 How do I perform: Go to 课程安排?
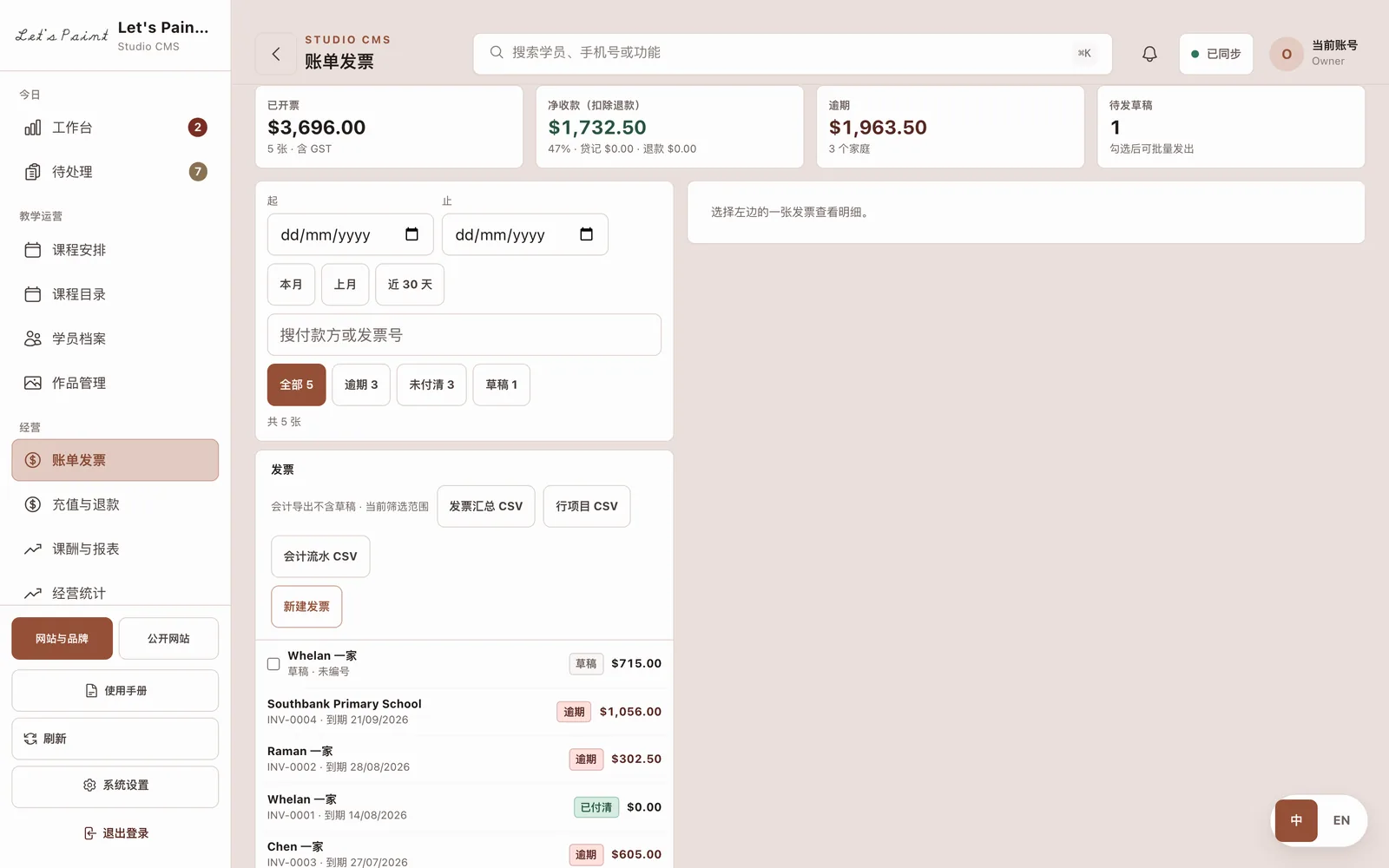(x=115, y=250)
